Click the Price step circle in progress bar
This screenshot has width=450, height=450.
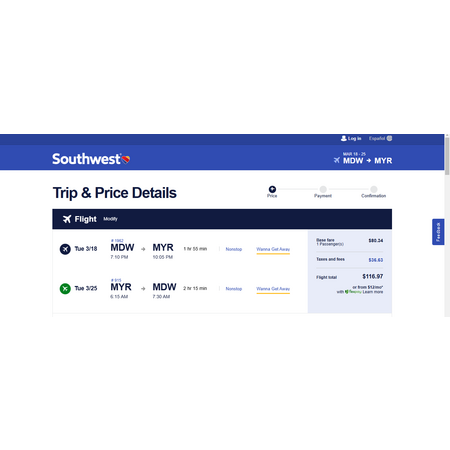click(272, 189)
